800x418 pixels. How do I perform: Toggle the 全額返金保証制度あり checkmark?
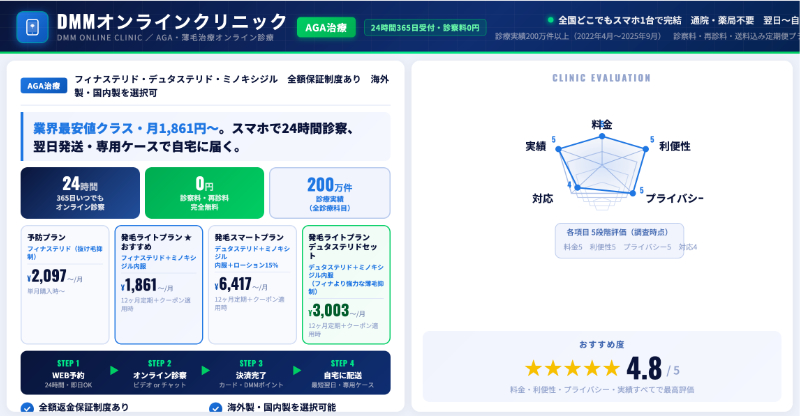coord(28,407)
